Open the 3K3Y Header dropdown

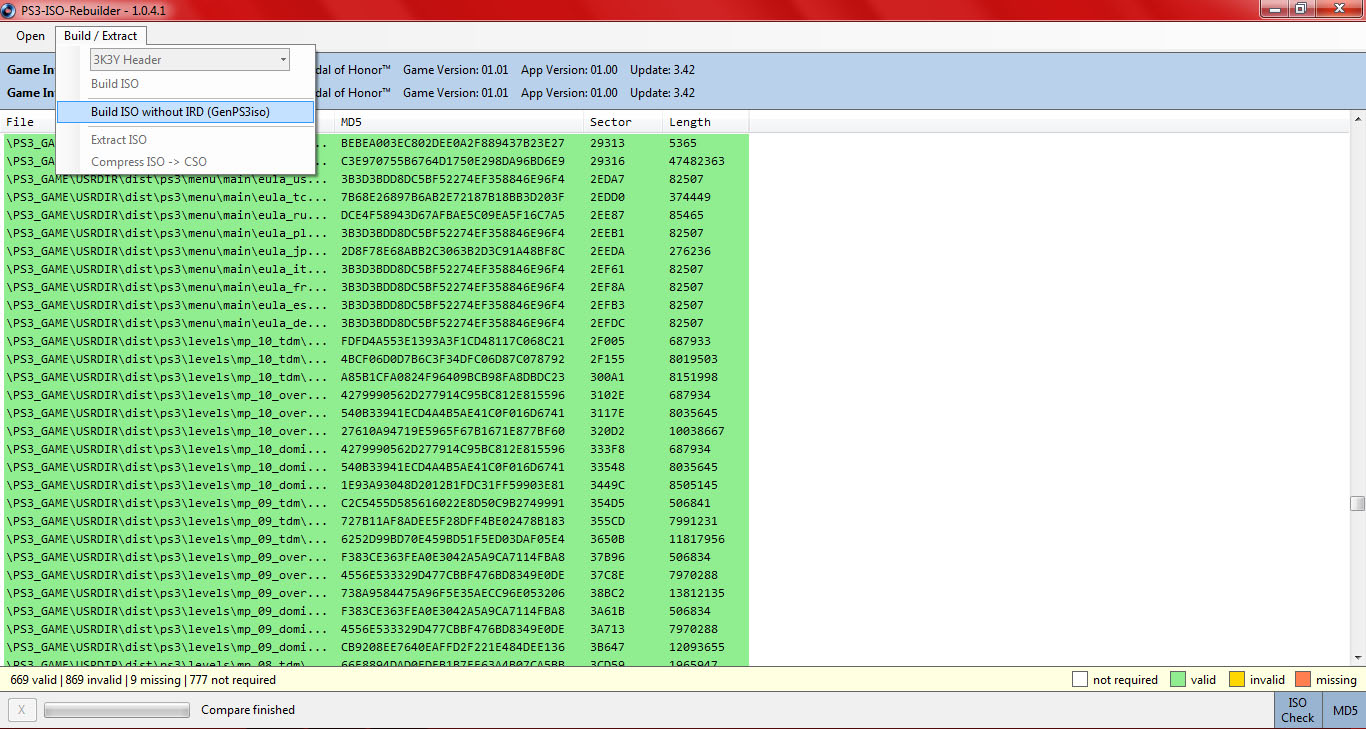coord(190,60)
